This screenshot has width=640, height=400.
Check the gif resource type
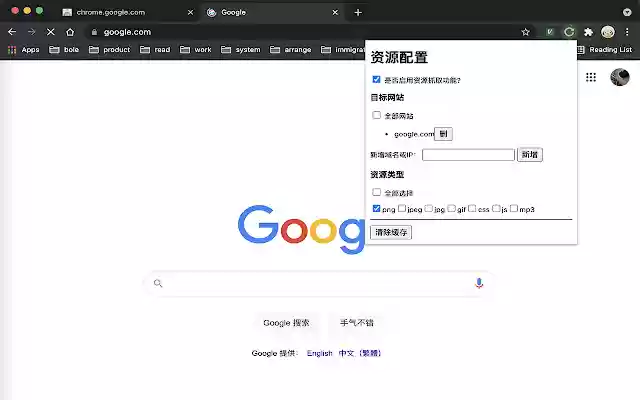click(451, 209)
